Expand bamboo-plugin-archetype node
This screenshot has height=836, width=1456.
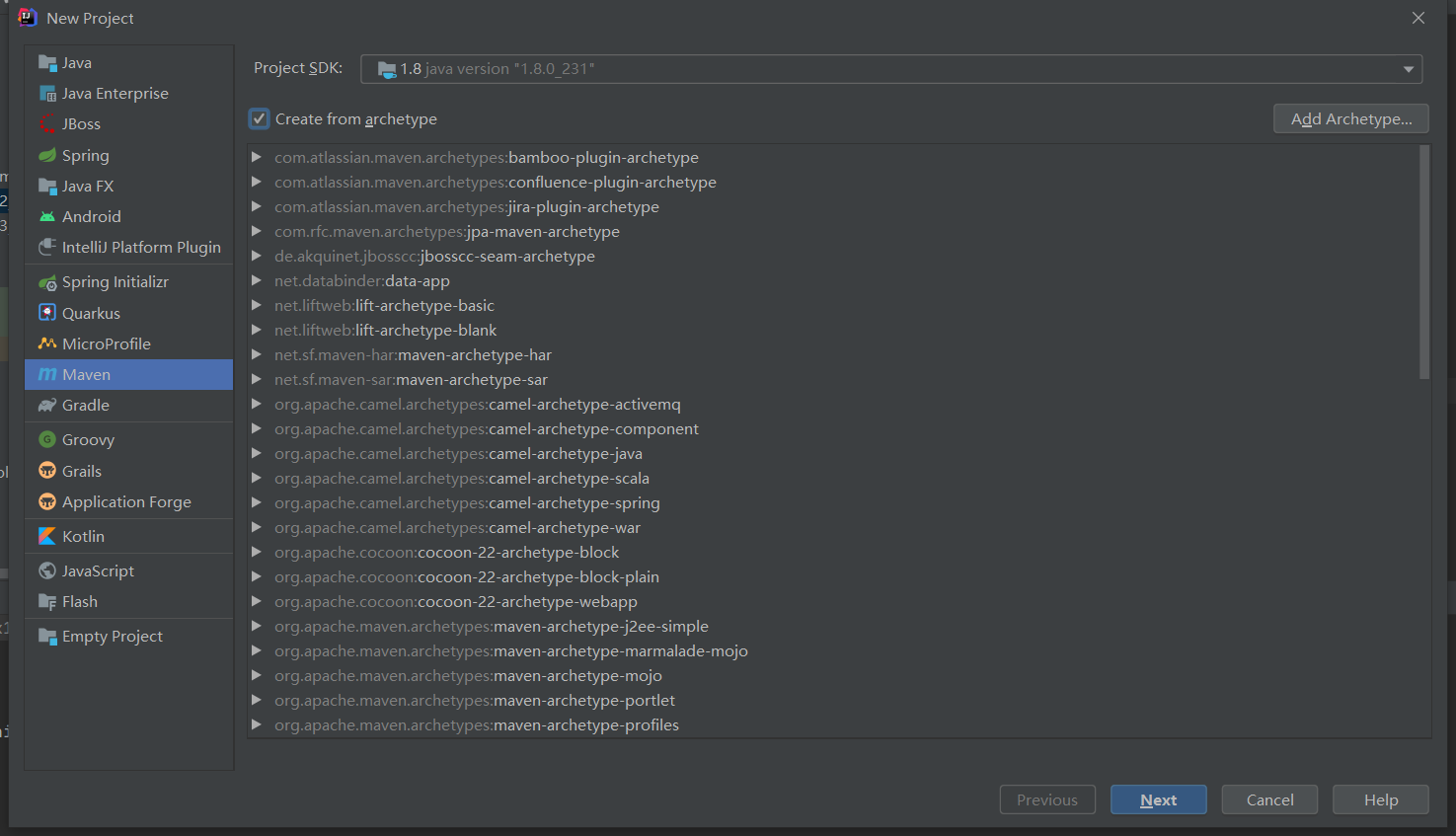tap(257, 157)
